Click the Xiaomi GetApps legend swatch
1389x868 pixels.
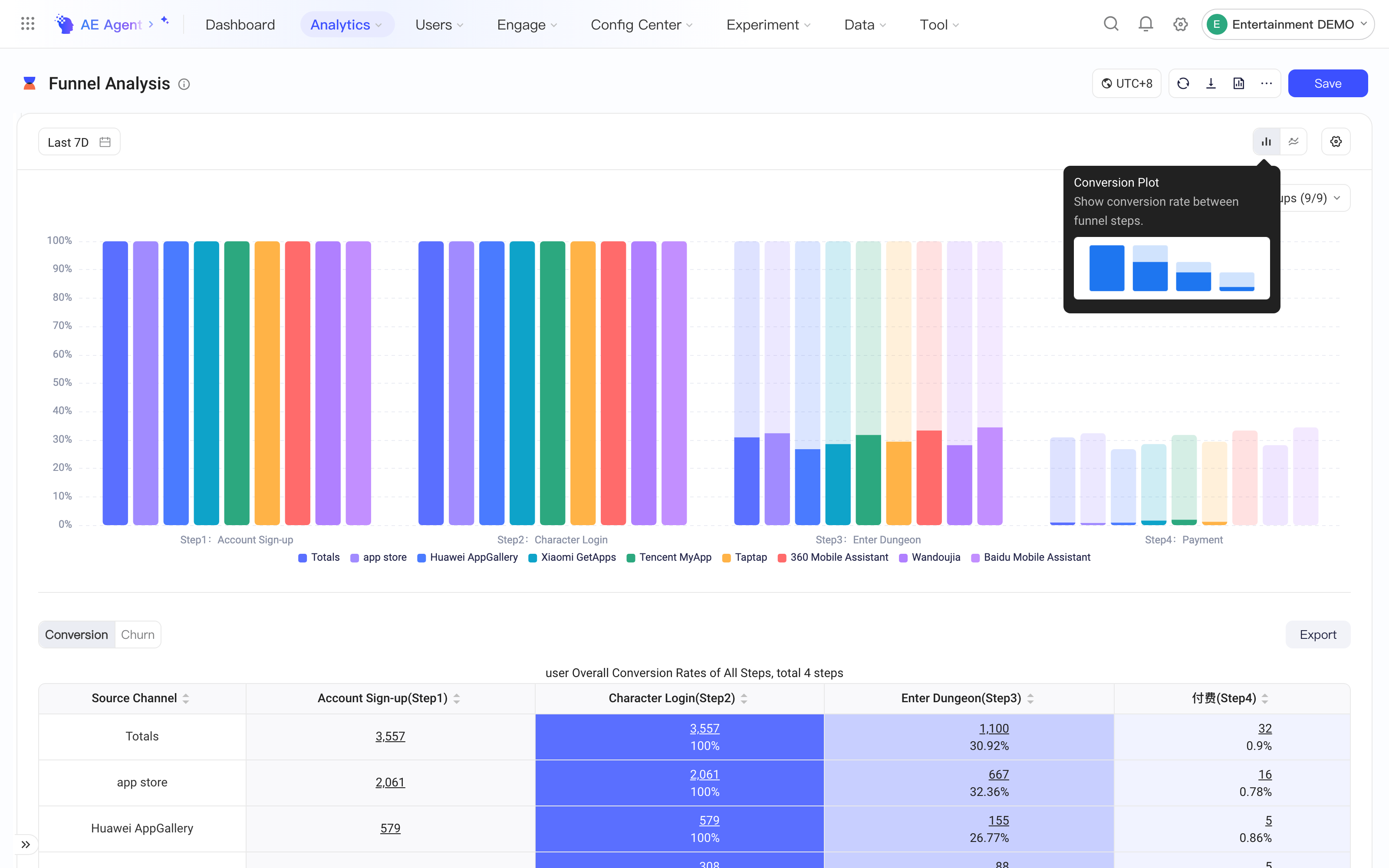[x=532, y=557]
